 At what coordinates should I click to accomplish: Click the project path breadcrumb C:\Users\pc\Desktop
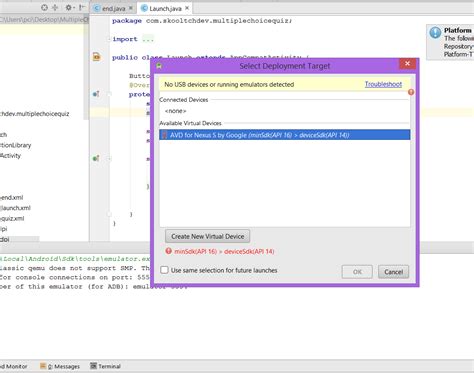coord(44,20)
